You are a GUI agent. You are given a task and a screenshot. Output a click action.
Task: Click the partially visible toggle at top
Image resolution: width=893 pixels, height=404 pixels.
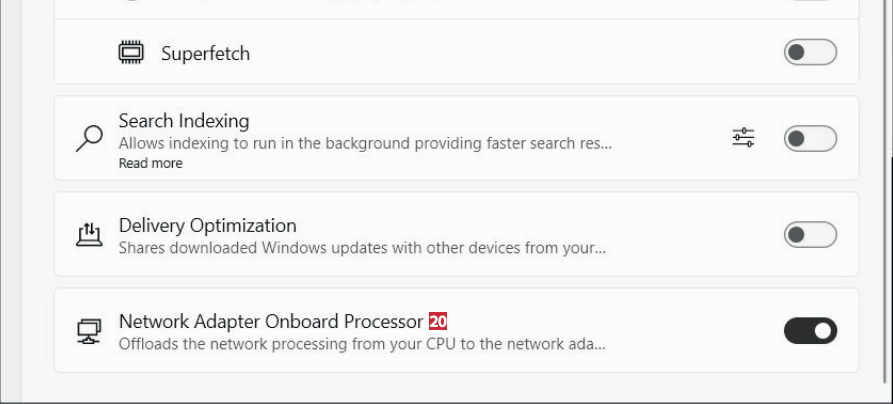(x=809, y=1)
